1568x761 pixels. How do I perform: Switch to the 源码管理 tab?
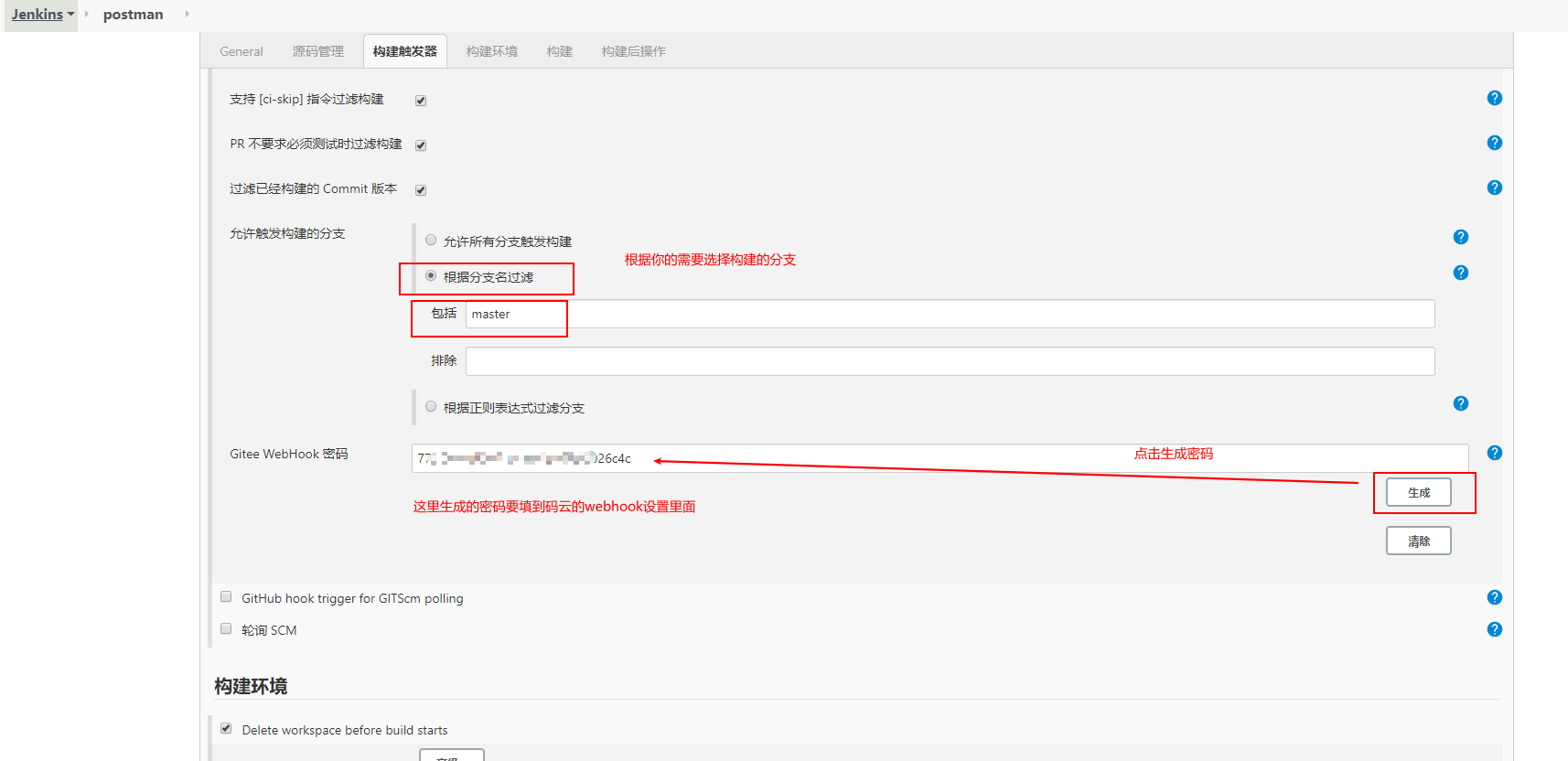(317, 51)
